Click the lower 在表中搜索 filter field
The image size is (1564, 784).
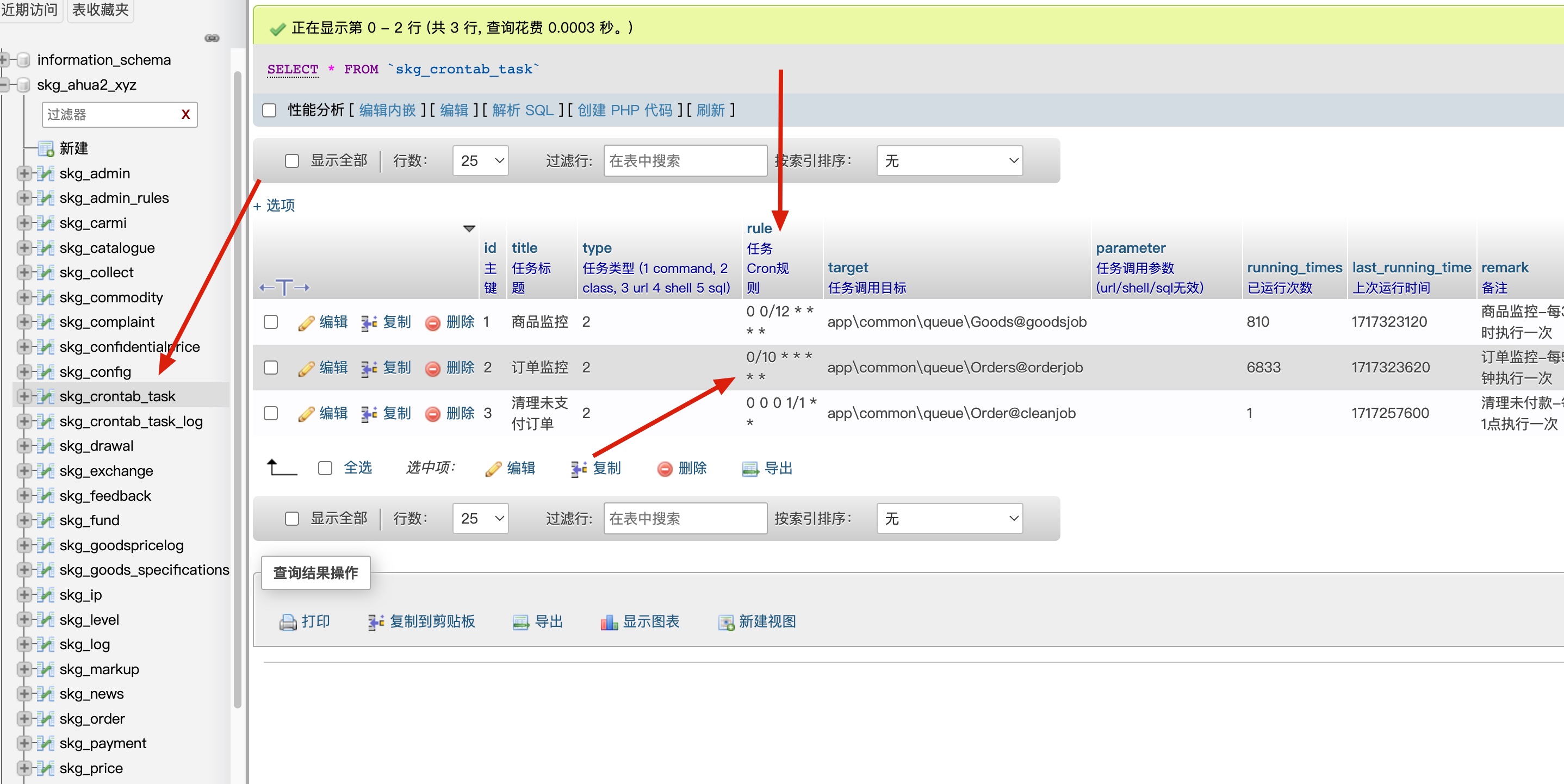685,519
